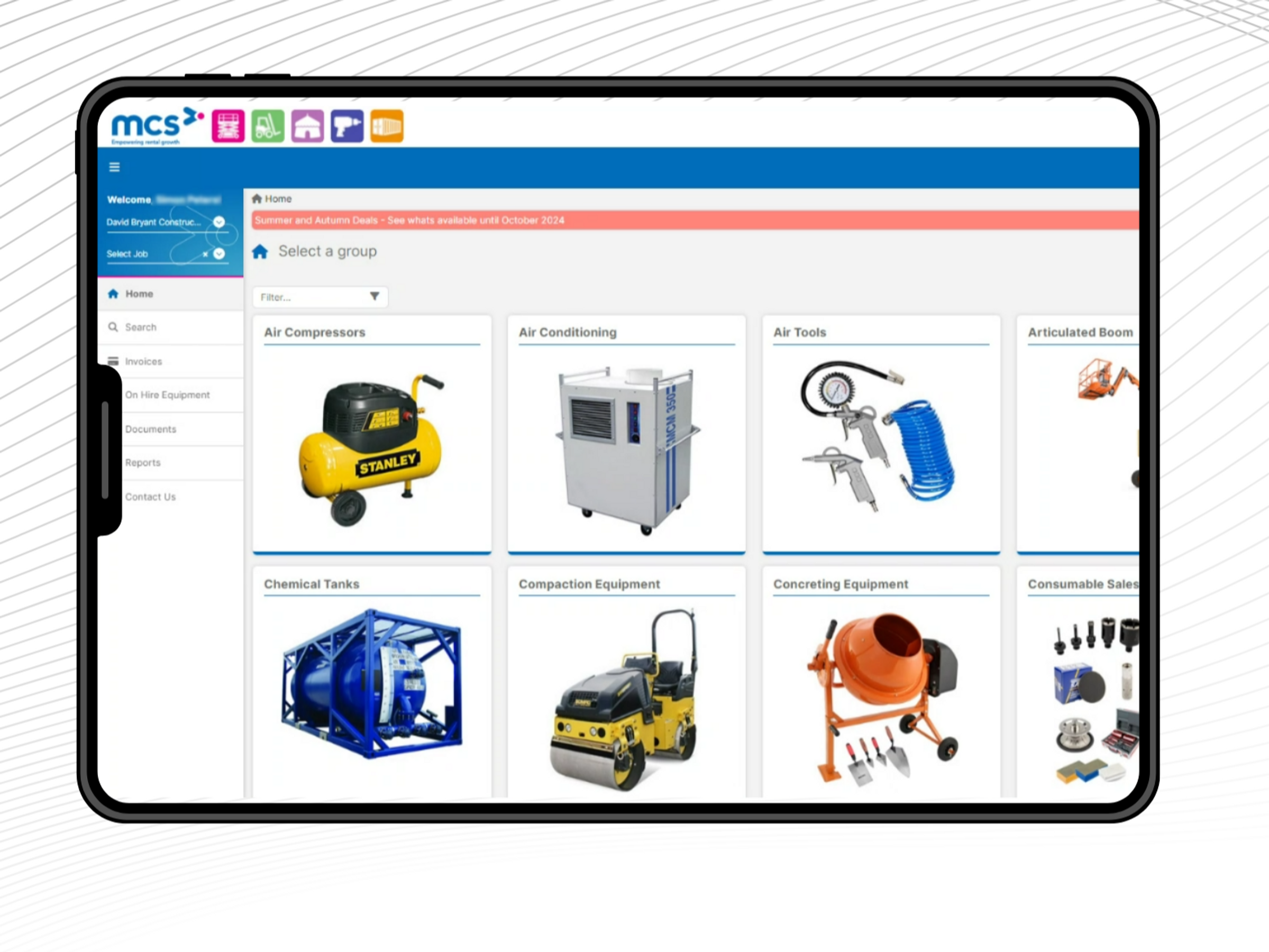Open the Chemical Tanks group title
The image size is (1269, 952).
point(312,584)
